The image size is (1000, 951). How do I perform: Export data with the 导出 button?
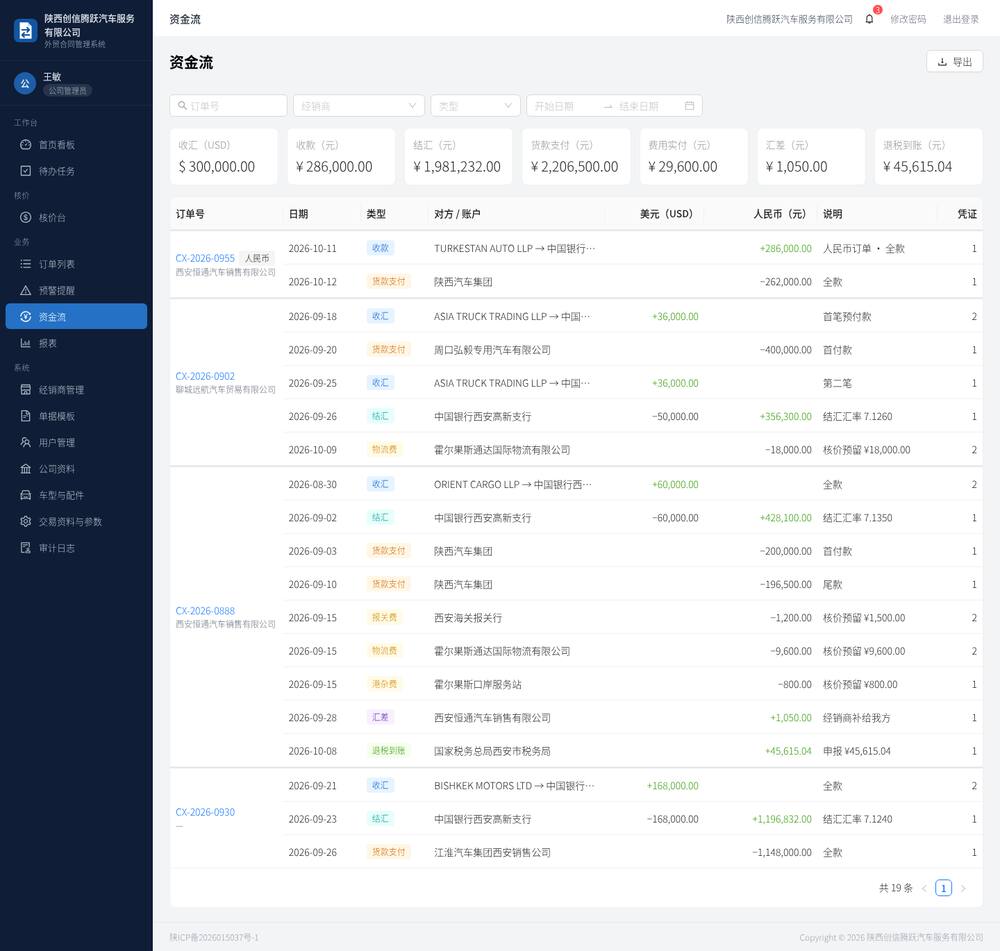(954, 62)
